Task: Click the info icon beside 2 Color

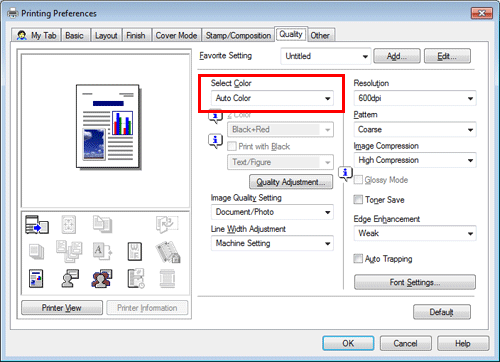Action: (215, 116)
